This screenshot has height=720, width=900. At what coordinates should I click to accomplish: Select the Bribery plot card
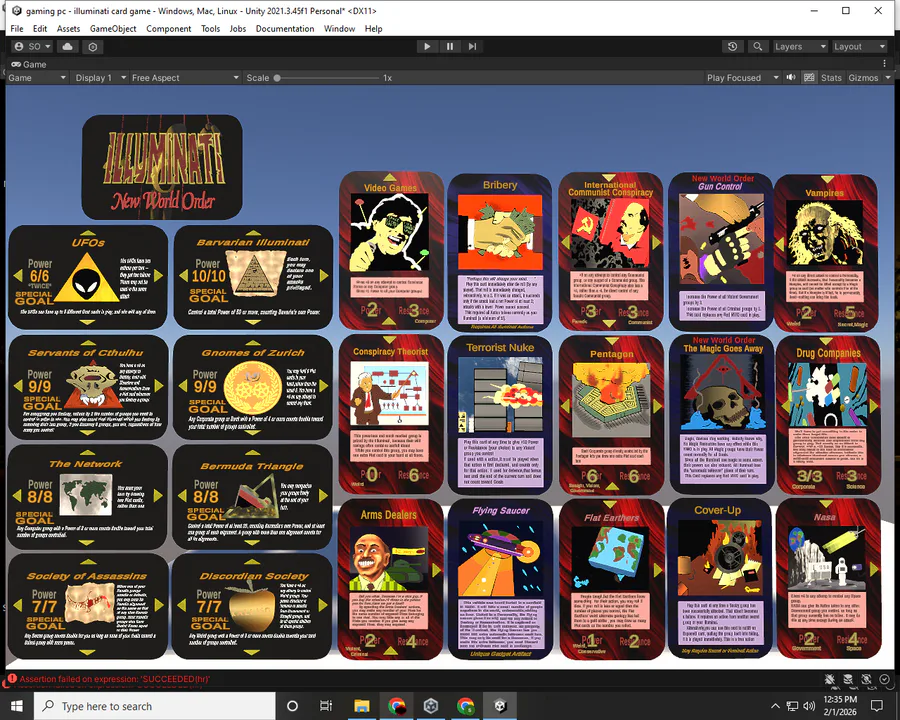click(x=499, y=253)
